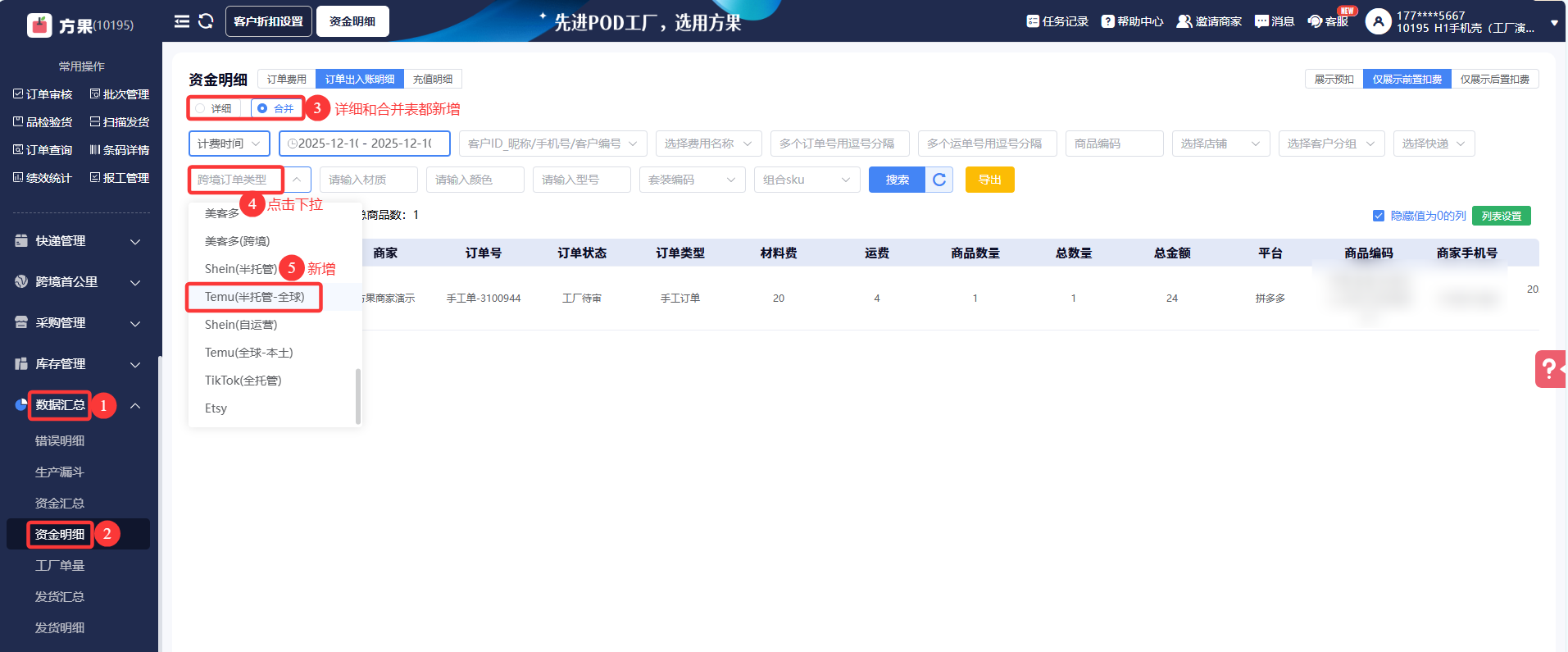1568x652 pixels.
Task: Click the invite merchants icon
Action: [1184, 21]
